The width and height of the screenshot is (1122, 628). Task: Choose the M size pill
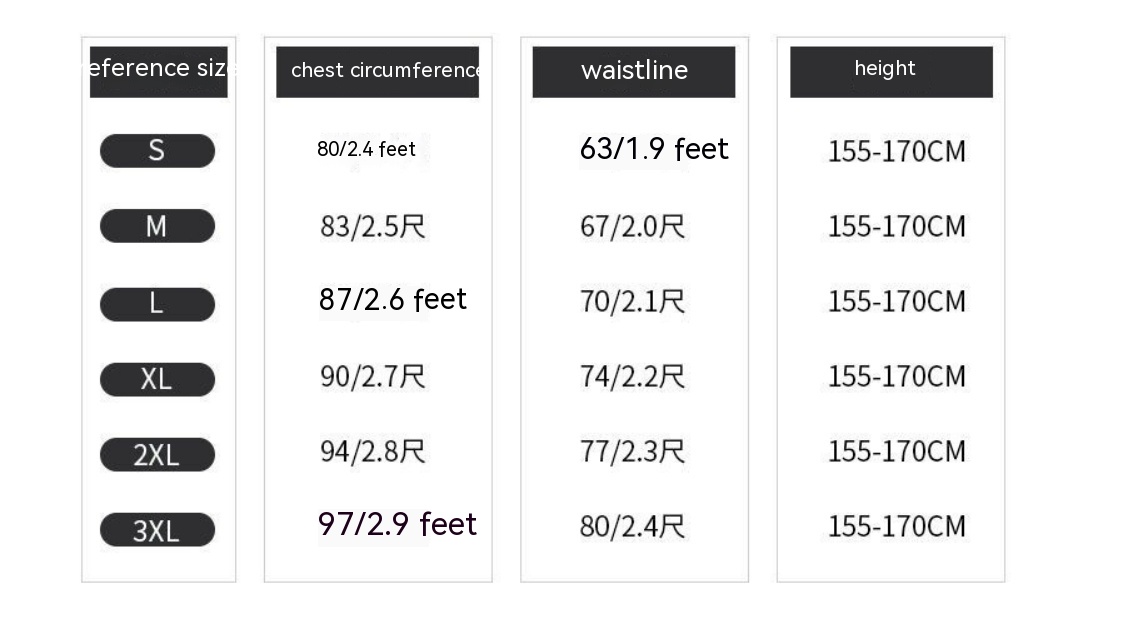point(157,226)
